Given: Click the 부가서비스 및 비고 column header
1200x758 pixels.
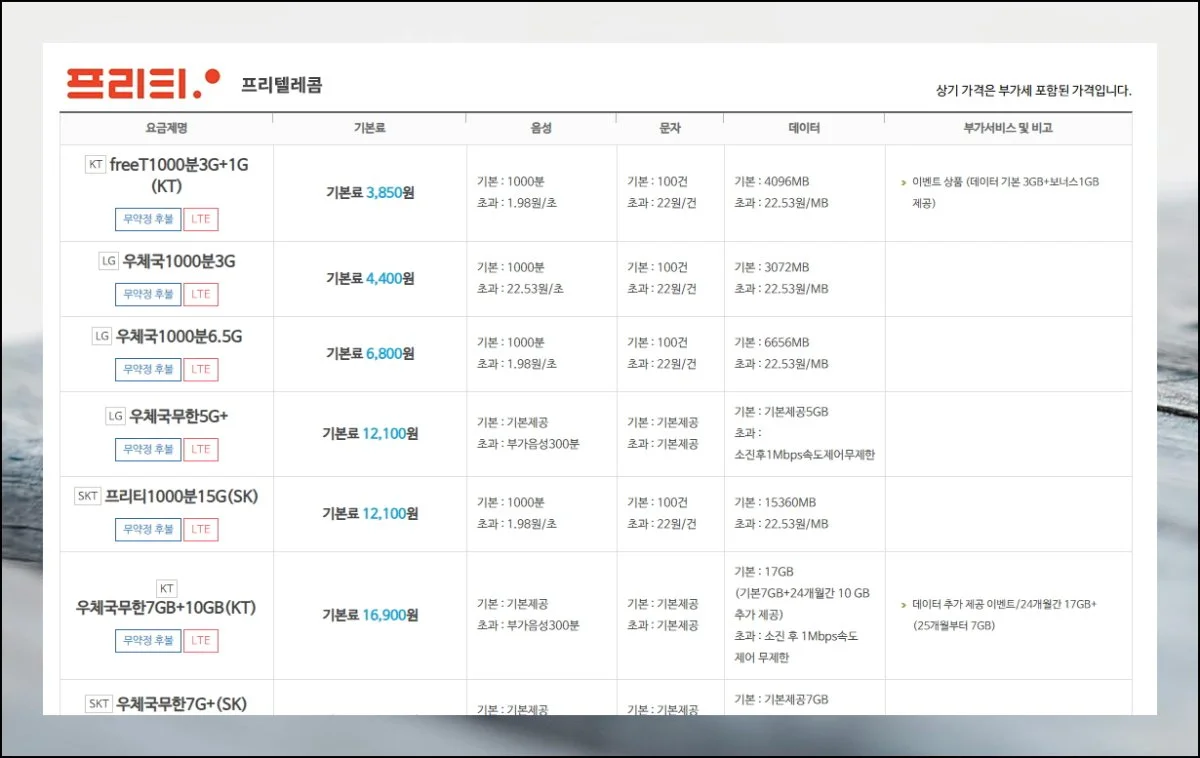Looking at the screenshot, I should [1007, 128].
